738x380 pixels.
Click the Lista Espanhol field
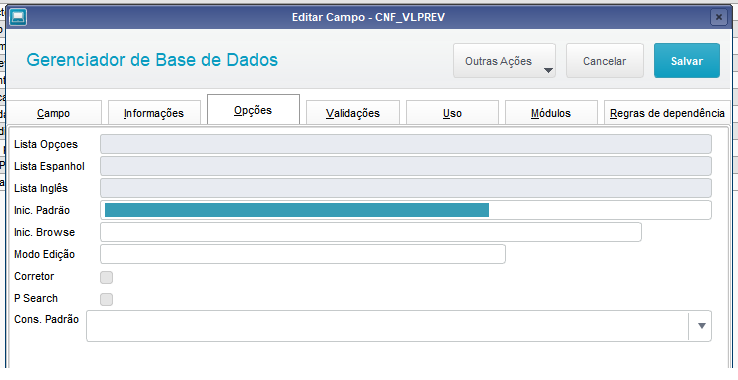(x=406, y=166)
